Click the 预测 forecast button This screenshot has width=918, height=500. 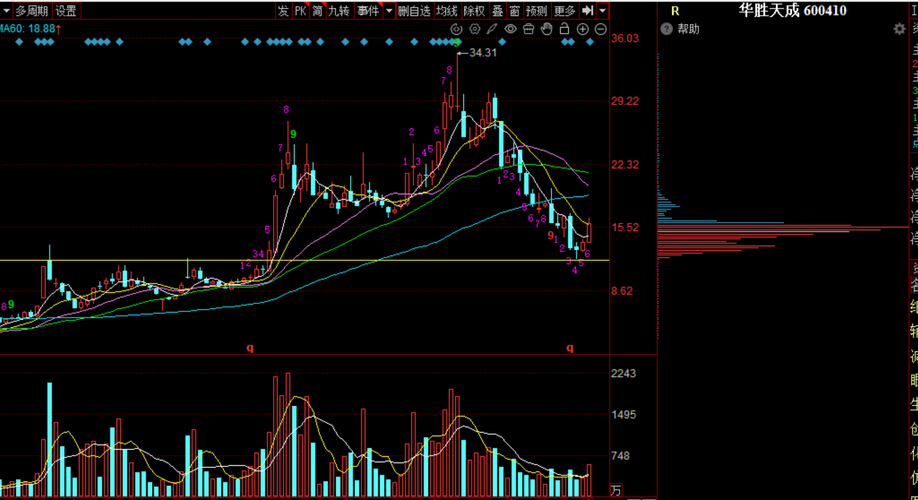pos(536,11)
